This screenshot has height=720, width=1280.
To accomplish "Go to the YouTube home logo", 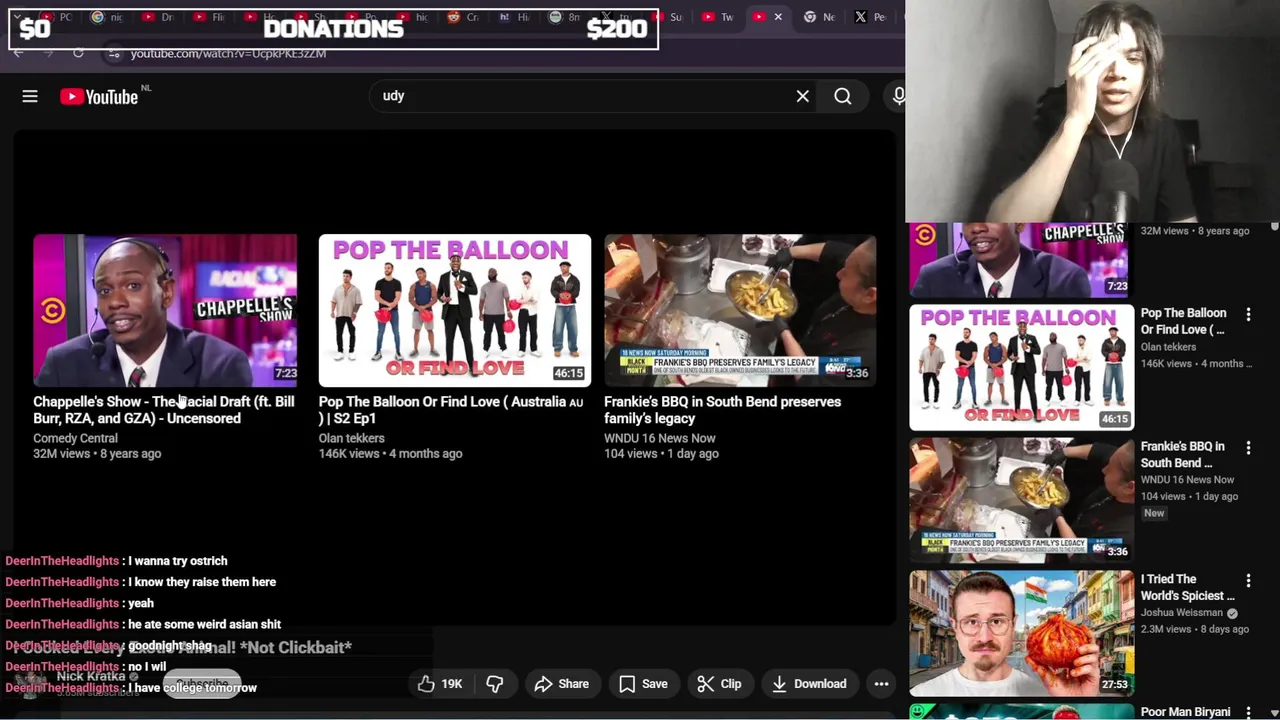I will coord(98,96).
